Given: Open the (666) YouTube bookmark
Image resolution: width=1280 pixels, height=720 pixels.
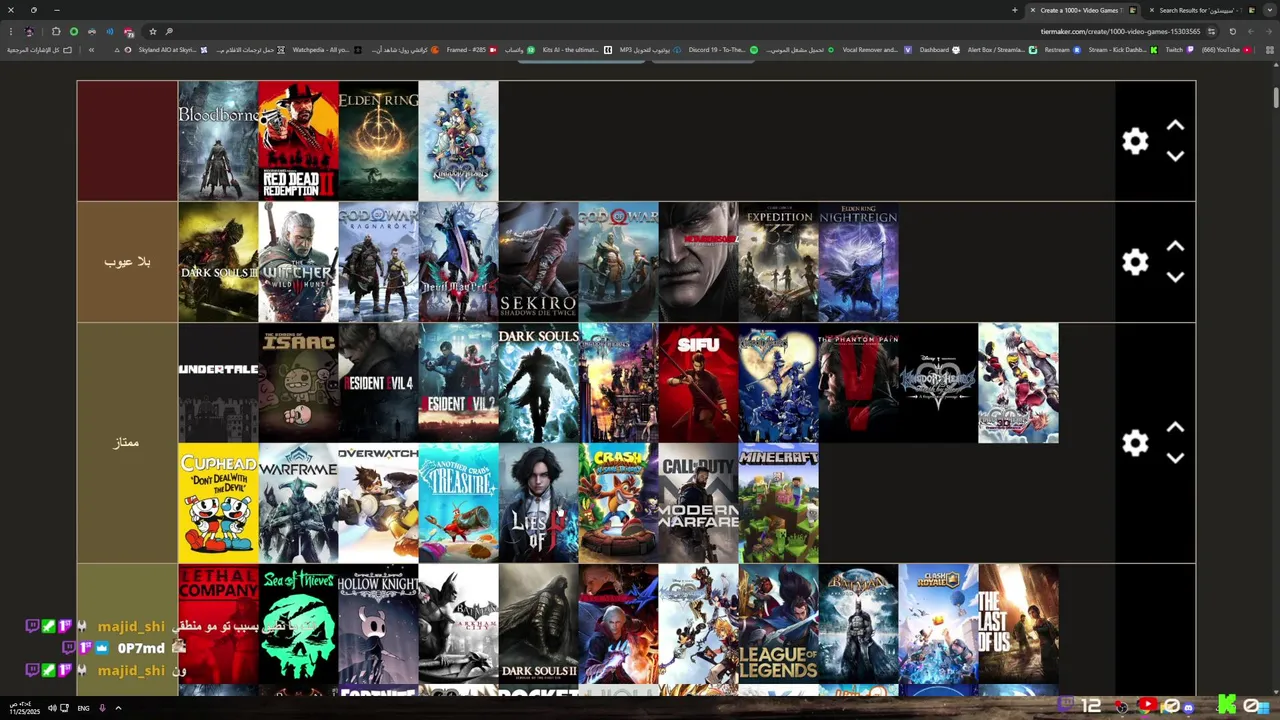Looking at the screenshot, I should 1226,50.
